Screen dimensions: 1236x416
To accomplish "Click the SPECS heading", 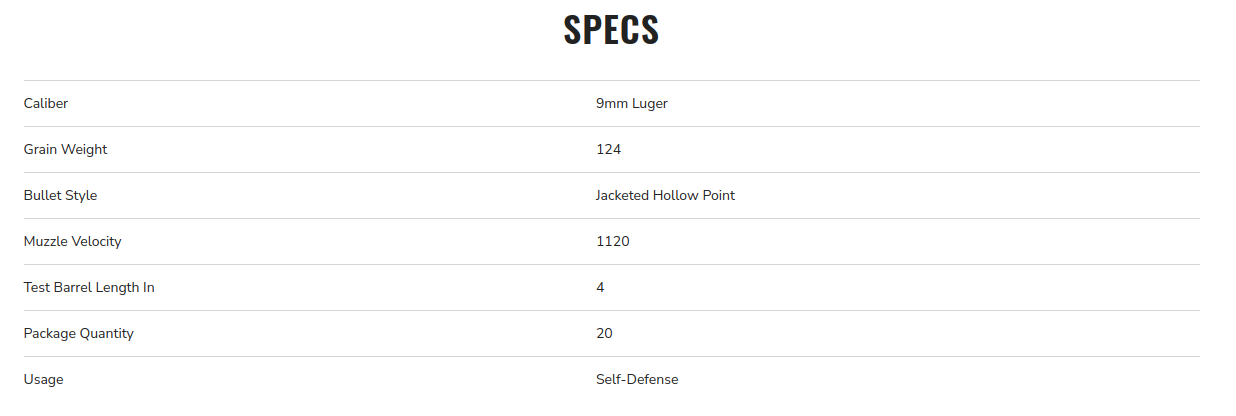I will [611, 30].
